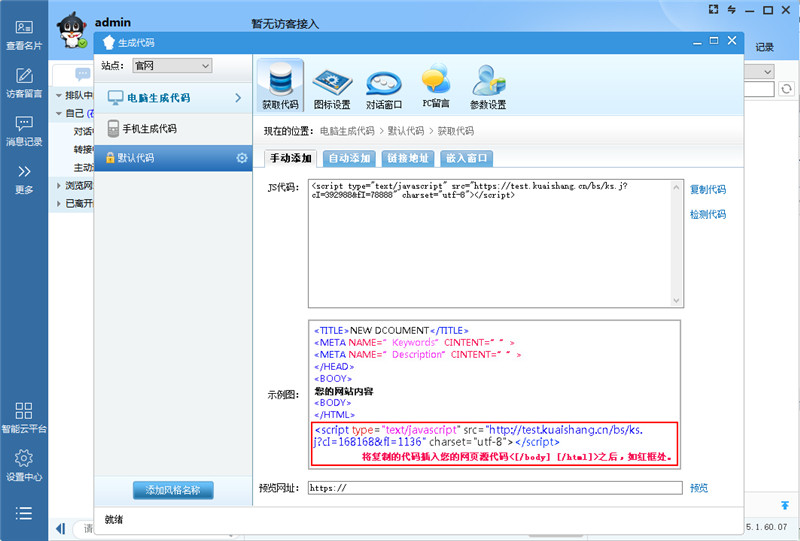
Task: Click the 复制代码 link
Action: pyautogui.click(x=708, y=189)
